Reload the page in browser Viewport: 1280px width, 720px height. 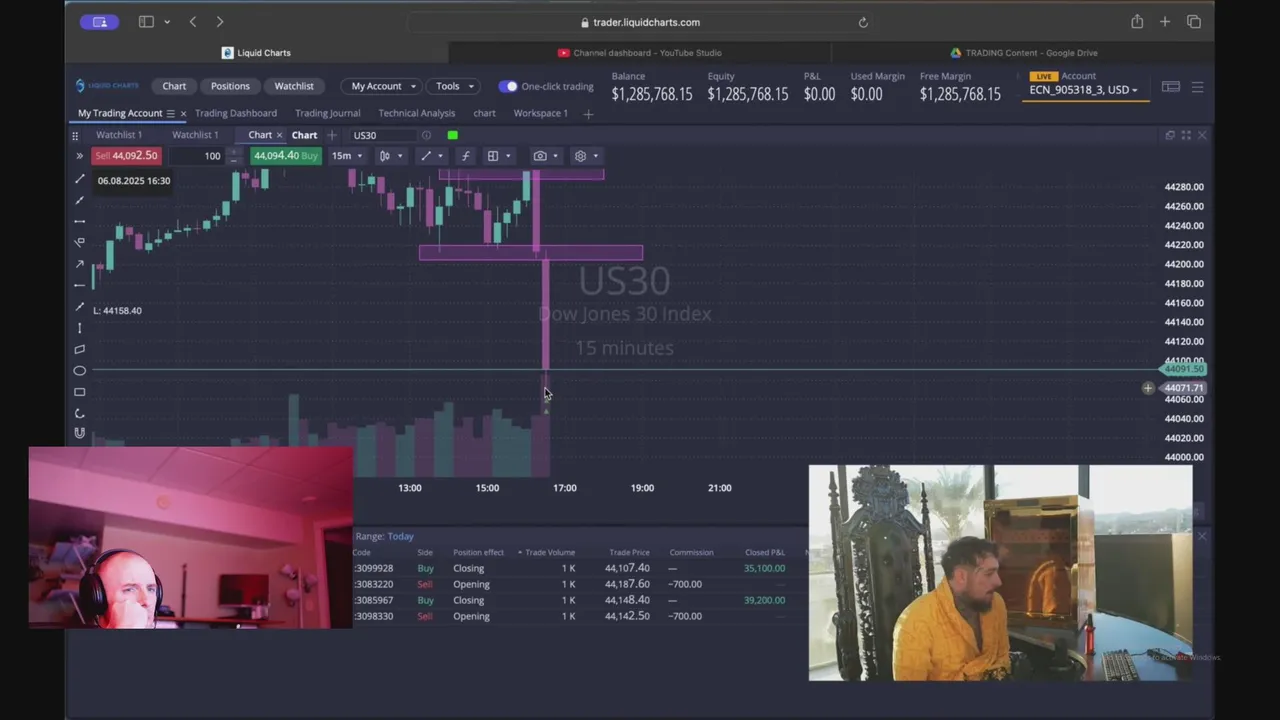pyautogui.click(x=863, y=22)
